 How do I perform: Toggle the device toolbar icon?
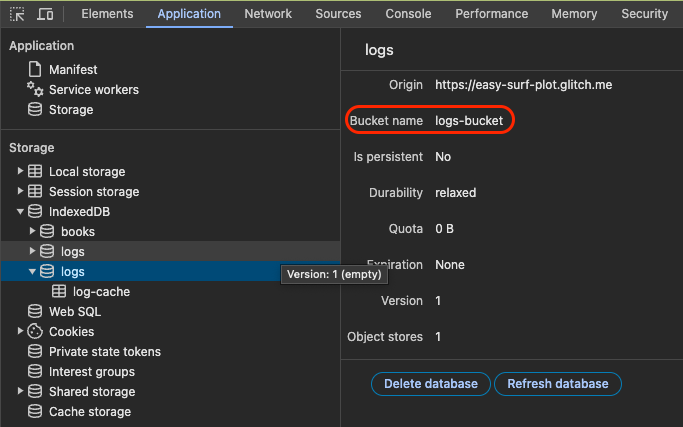click(x=45, y=14)
